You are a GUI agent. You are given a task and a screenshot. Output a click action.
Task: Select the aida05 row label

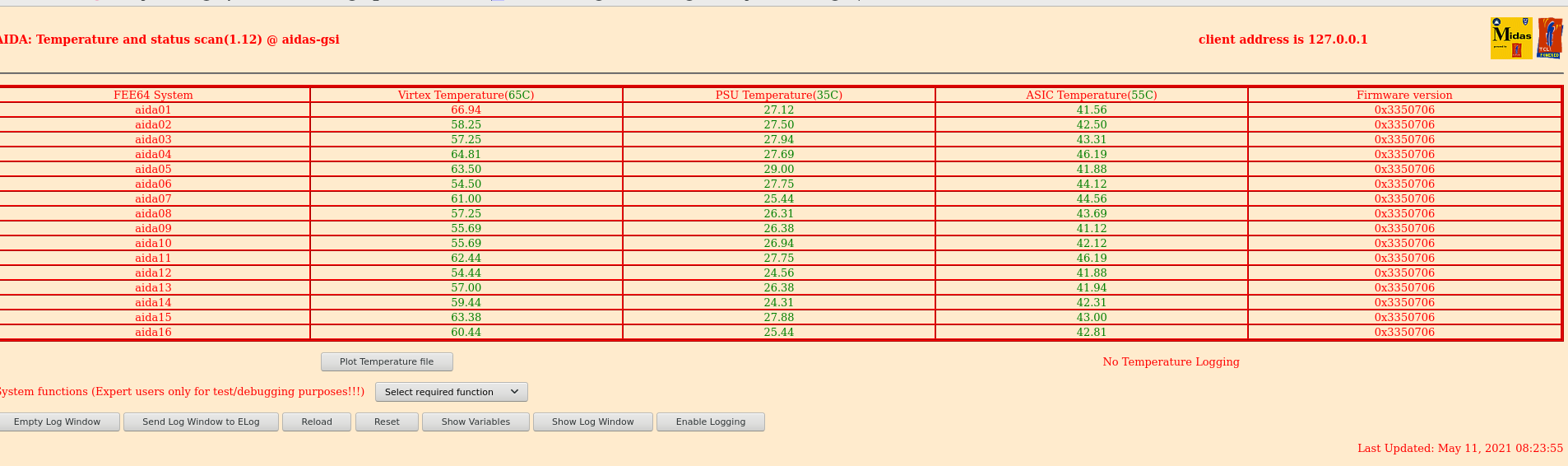153,169
